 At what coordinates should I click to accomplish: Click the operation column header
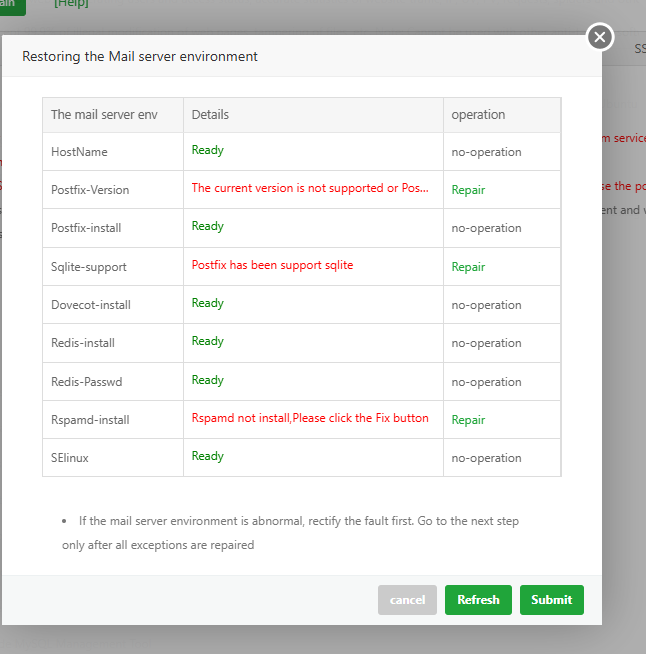tap(478, 115)
